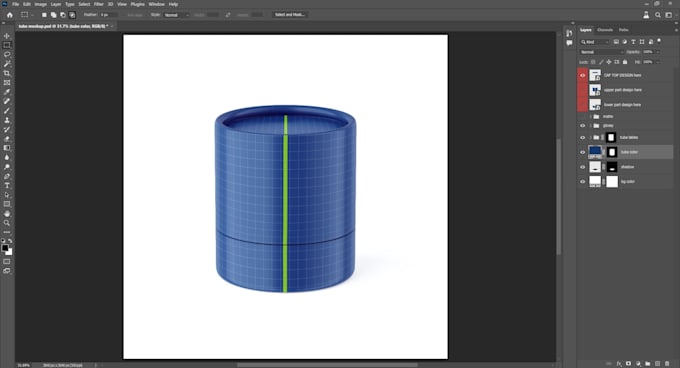Click the Feather input field
Image resolution: width=680 pixels, height=368 pixels.
coord(108,15)
